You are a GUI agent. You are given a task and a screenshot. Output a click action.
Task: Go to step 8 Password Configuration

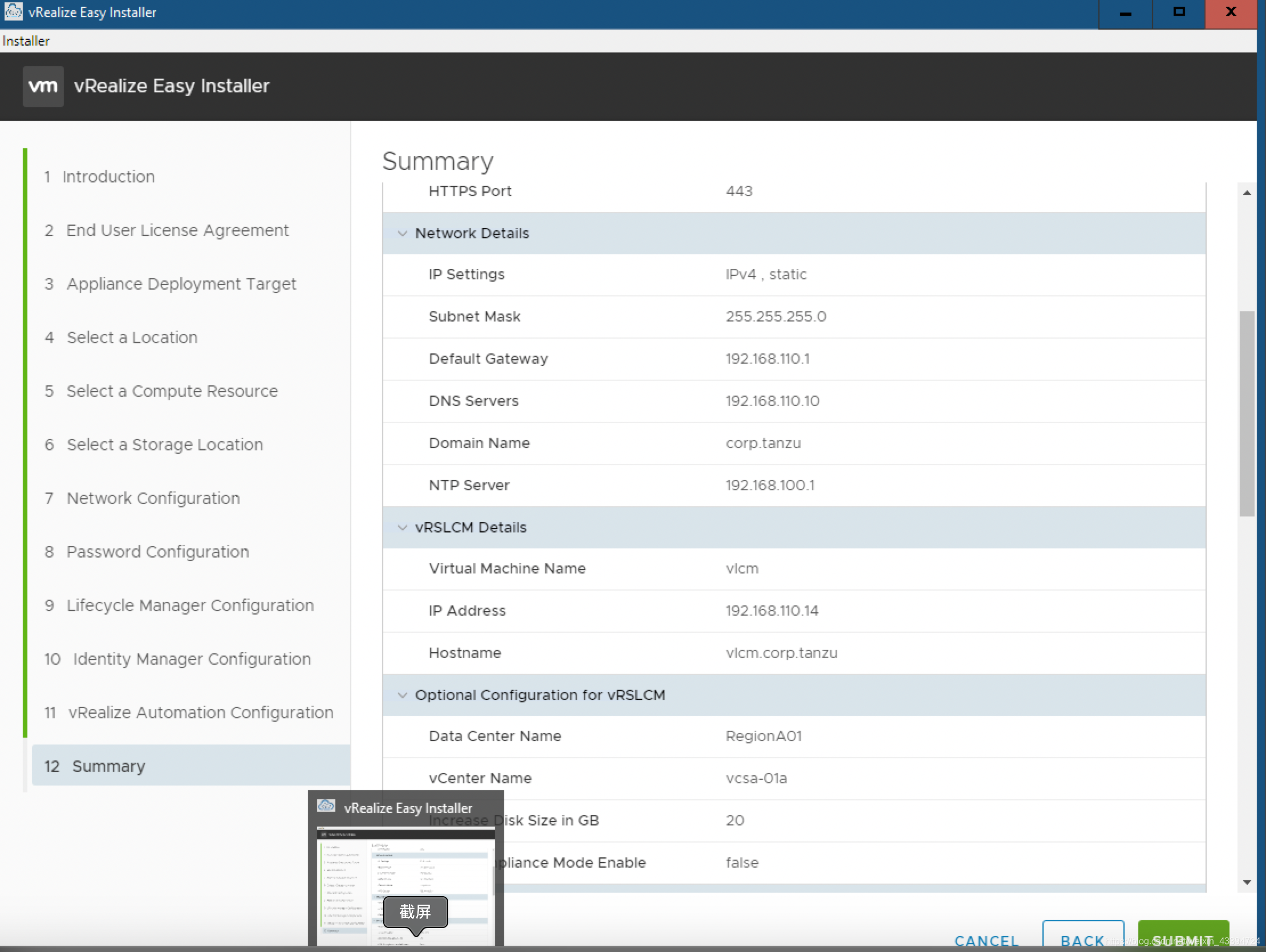click(x=157, y=552)
